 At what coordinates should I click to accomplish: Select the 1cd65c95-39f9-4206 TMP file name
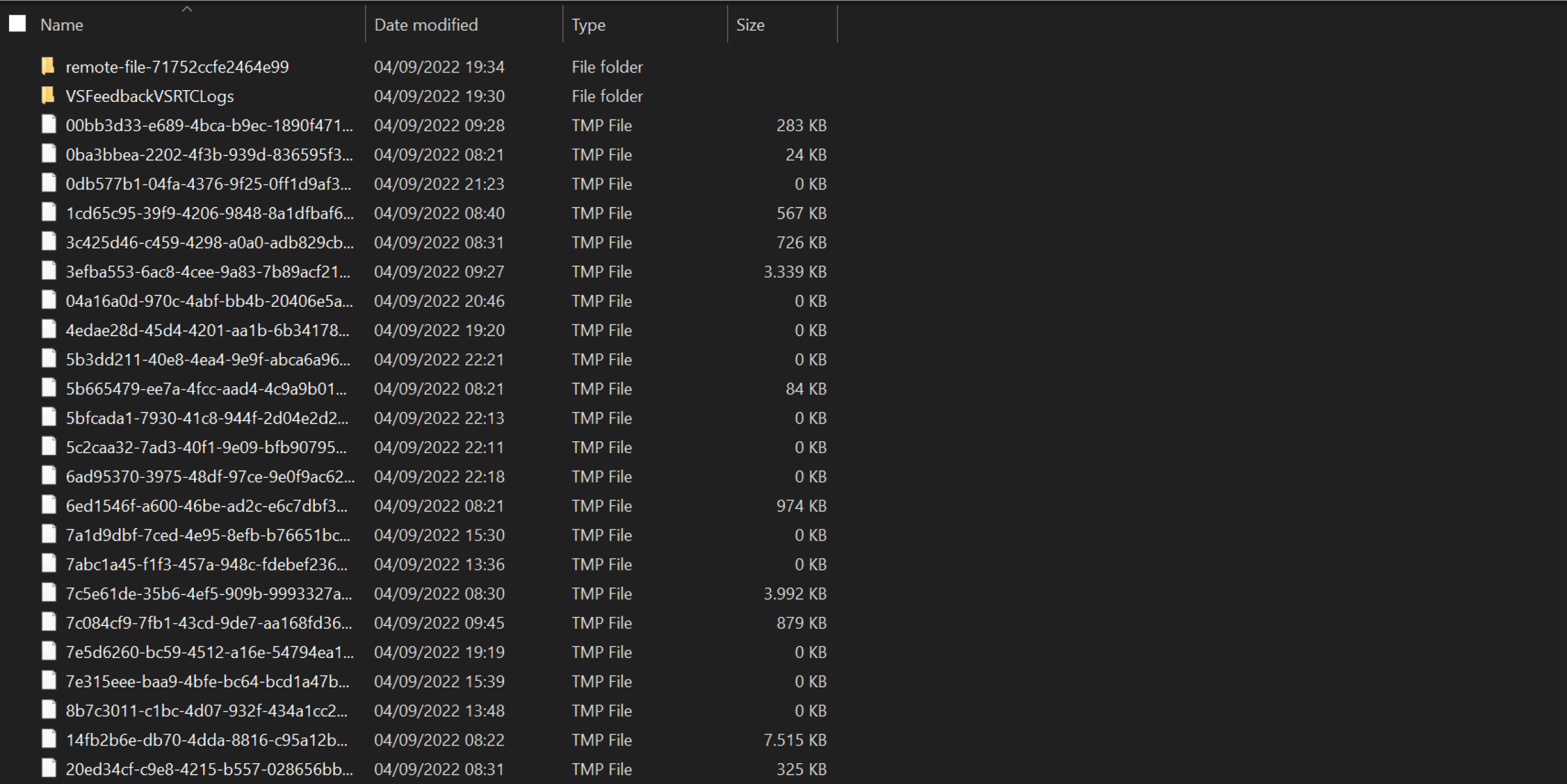point(210,213)
